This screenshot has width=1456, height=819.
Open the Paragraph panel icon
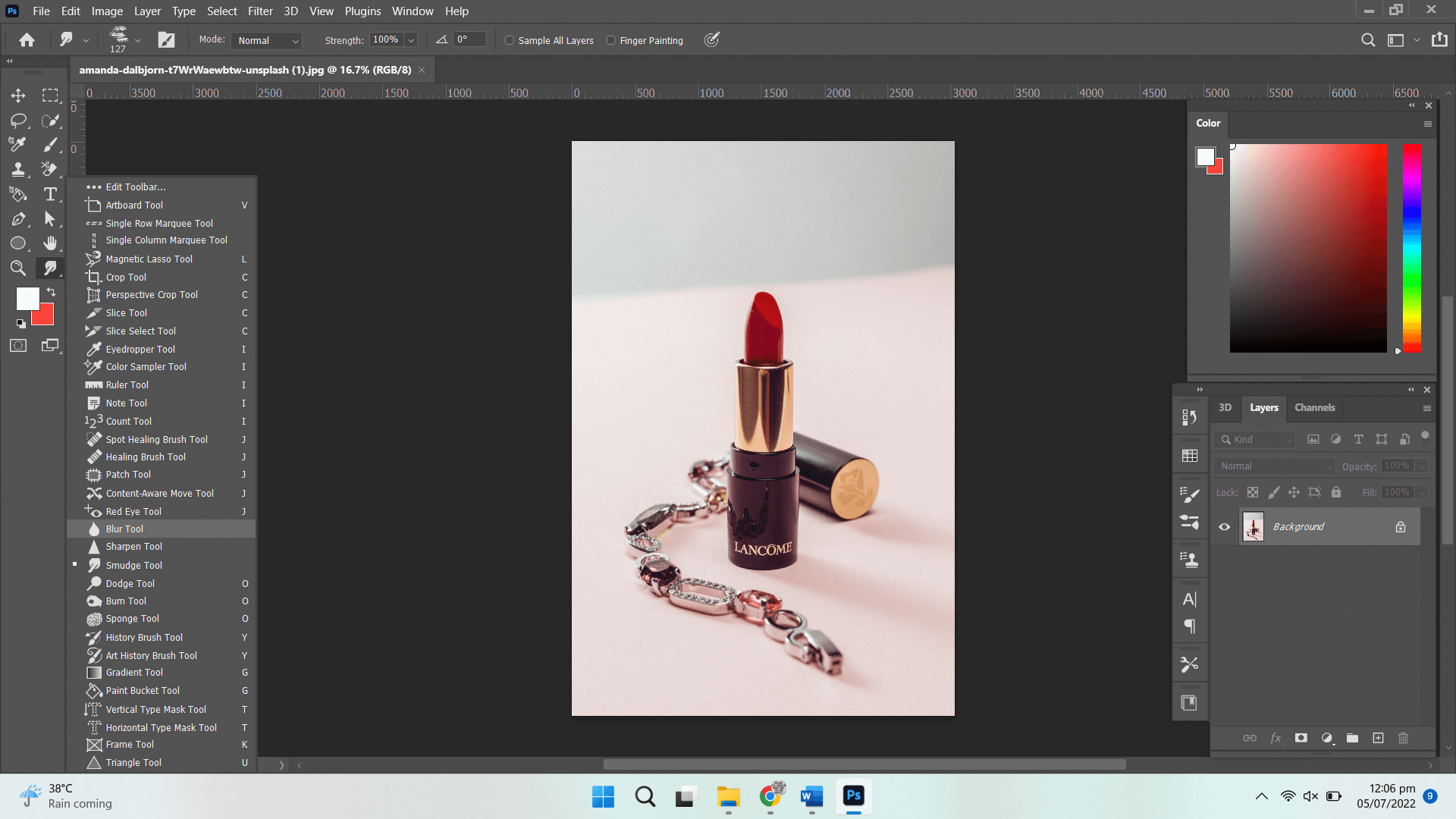[x=1189, y=626]
